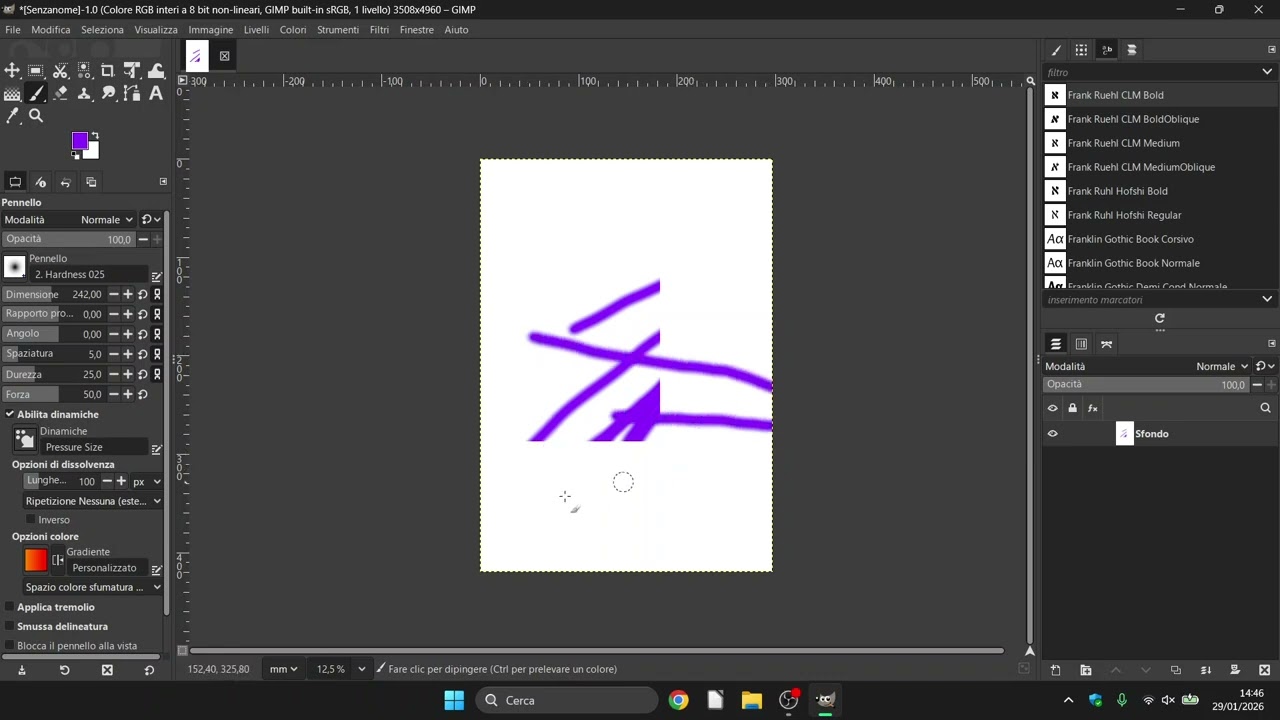Switch to Undo History tab
The height and width of the screenshot is (720, 1280).
pos(66,182)
